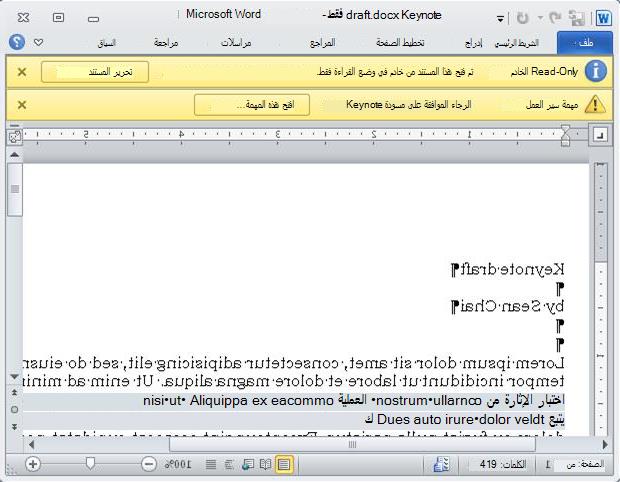
Task: Click the indent marker on horizontal ruler
Action: (565, 135)
